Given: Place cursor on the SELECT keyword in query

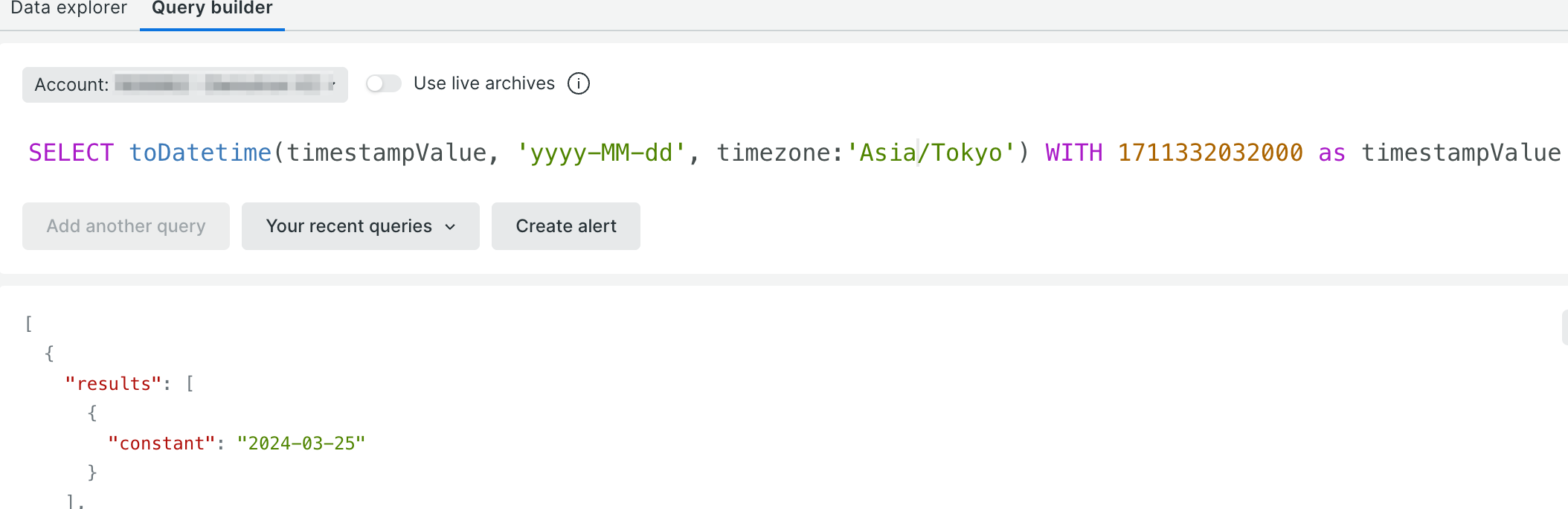Looking at the screenshot, I should (x=71, y=153).
